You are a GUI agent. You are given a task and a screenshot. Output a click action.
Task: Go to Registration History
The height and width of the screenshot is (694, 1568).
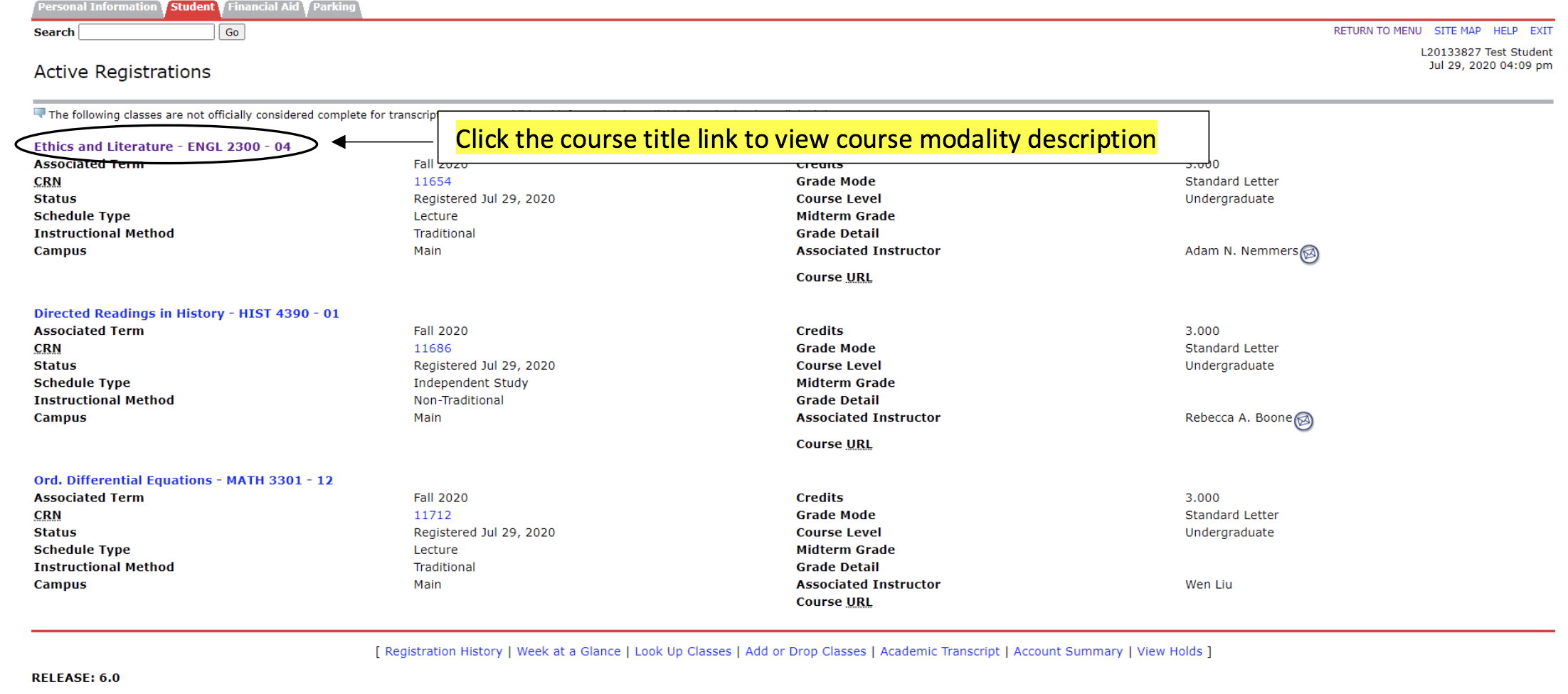pos(443,651)
